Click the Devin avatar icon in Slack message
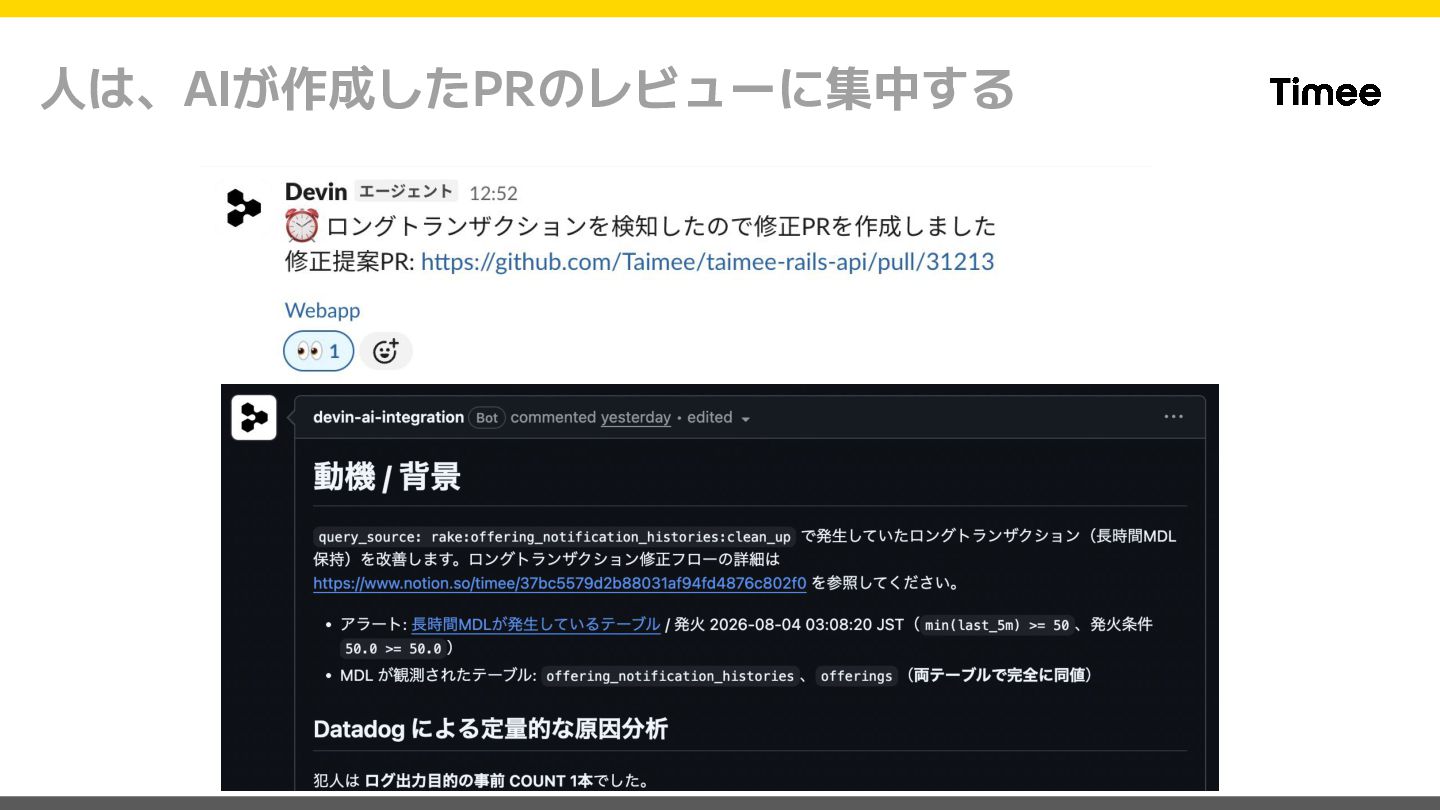 coord(243,207)
